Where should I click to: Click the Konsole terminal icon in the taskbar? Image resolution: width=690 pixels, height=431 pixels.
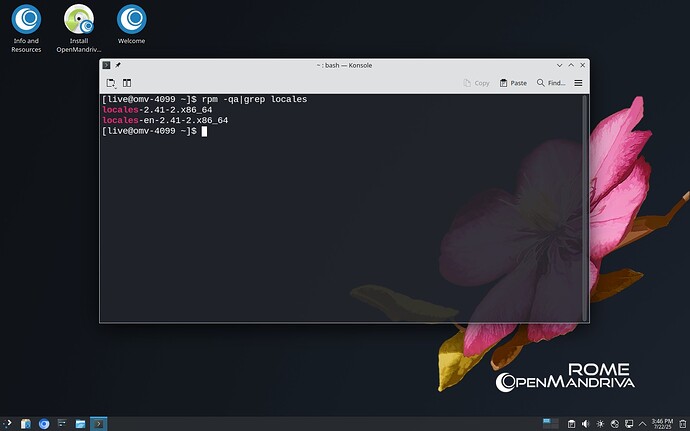click(x=98, y=423)
